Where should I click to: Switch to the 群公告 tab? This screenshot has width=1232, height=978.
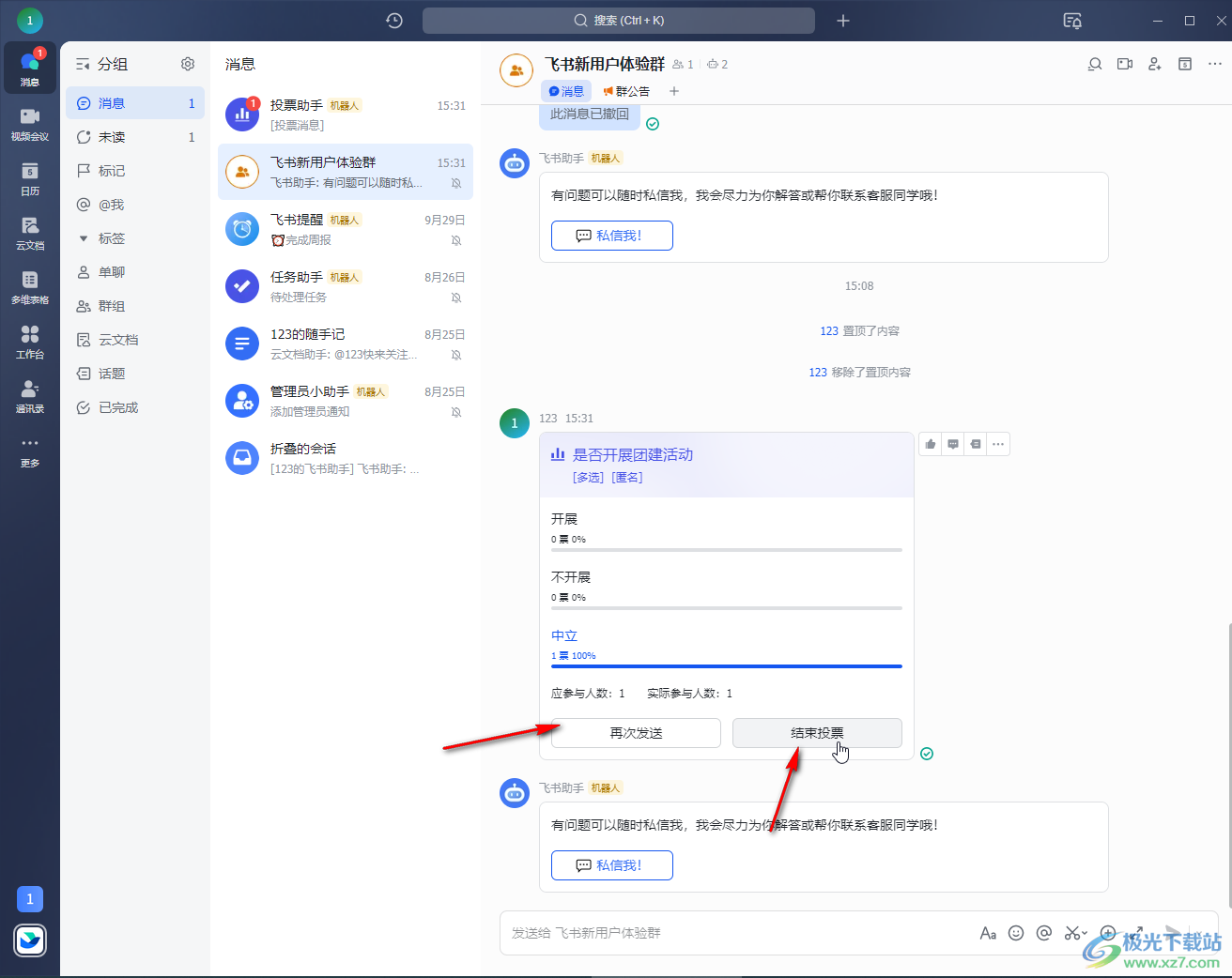click(626, 91)
